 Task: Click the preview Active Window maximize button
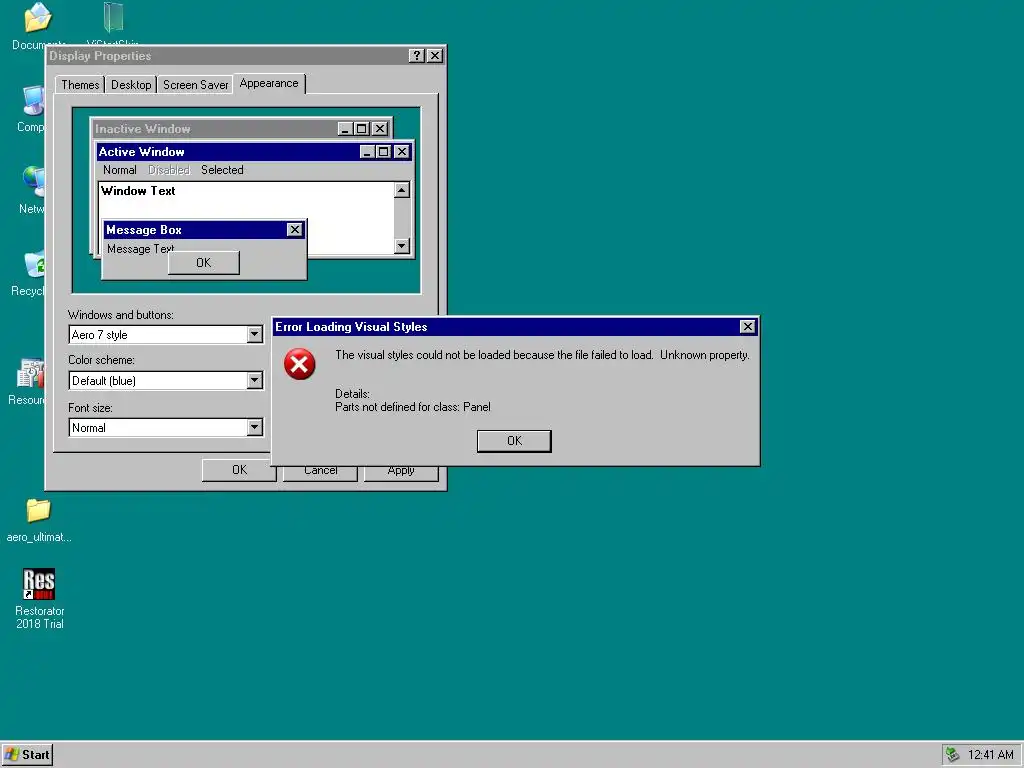[x=383, y=152]
